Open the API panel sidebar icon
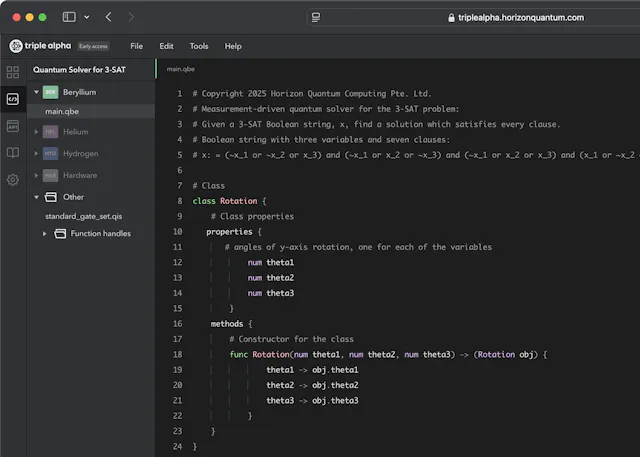The image size is (640, 457). [x=13, y=126]
